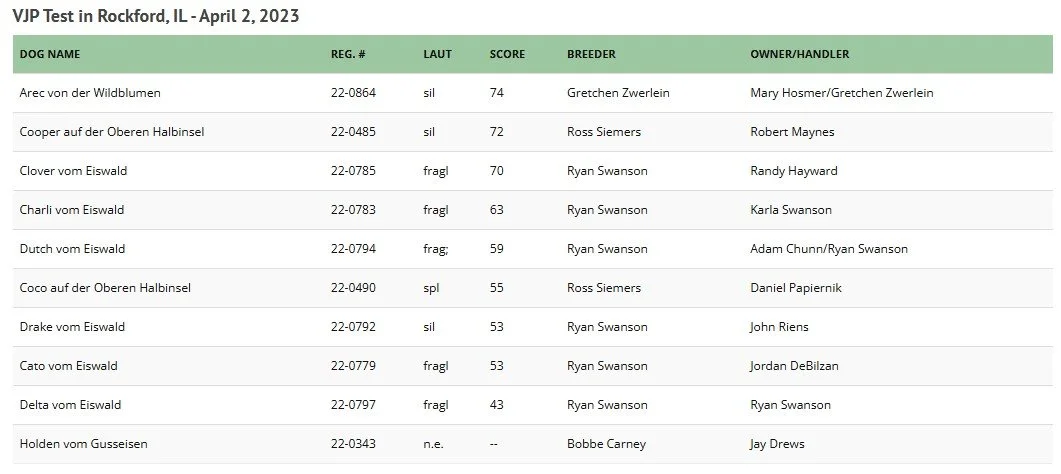1061x474 pixels.
Task: Click the Cato vom Eiswald entry
Action: click(x=68, y=366)
